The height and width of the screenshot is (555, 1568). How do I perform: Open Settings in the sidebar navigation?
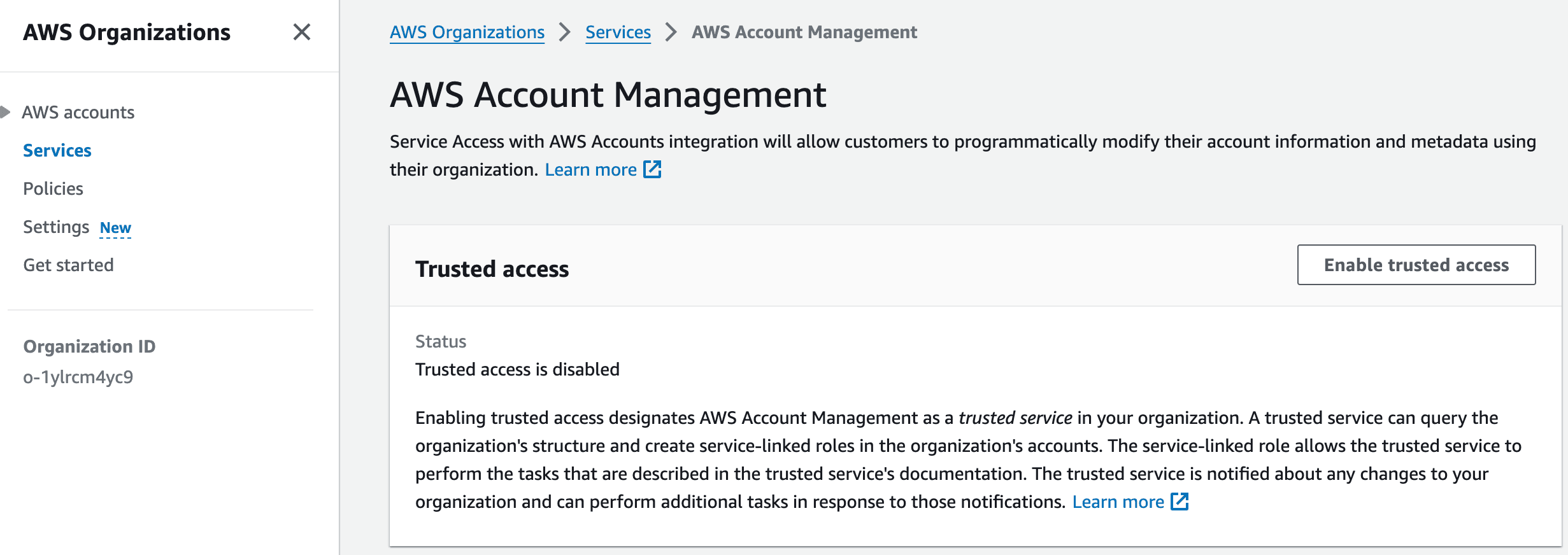coord(56,227)
